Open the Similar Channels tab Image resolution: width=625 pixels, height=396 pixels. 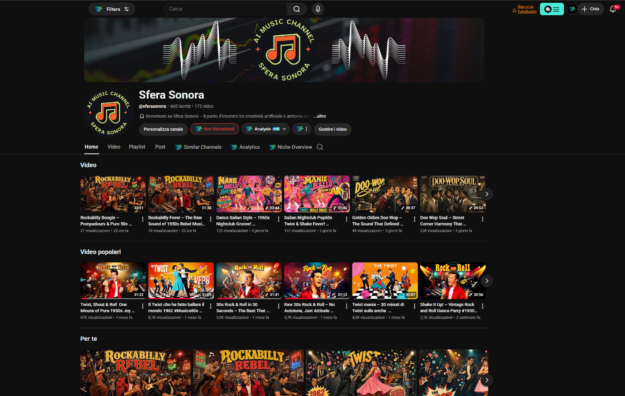click(199, 147)
